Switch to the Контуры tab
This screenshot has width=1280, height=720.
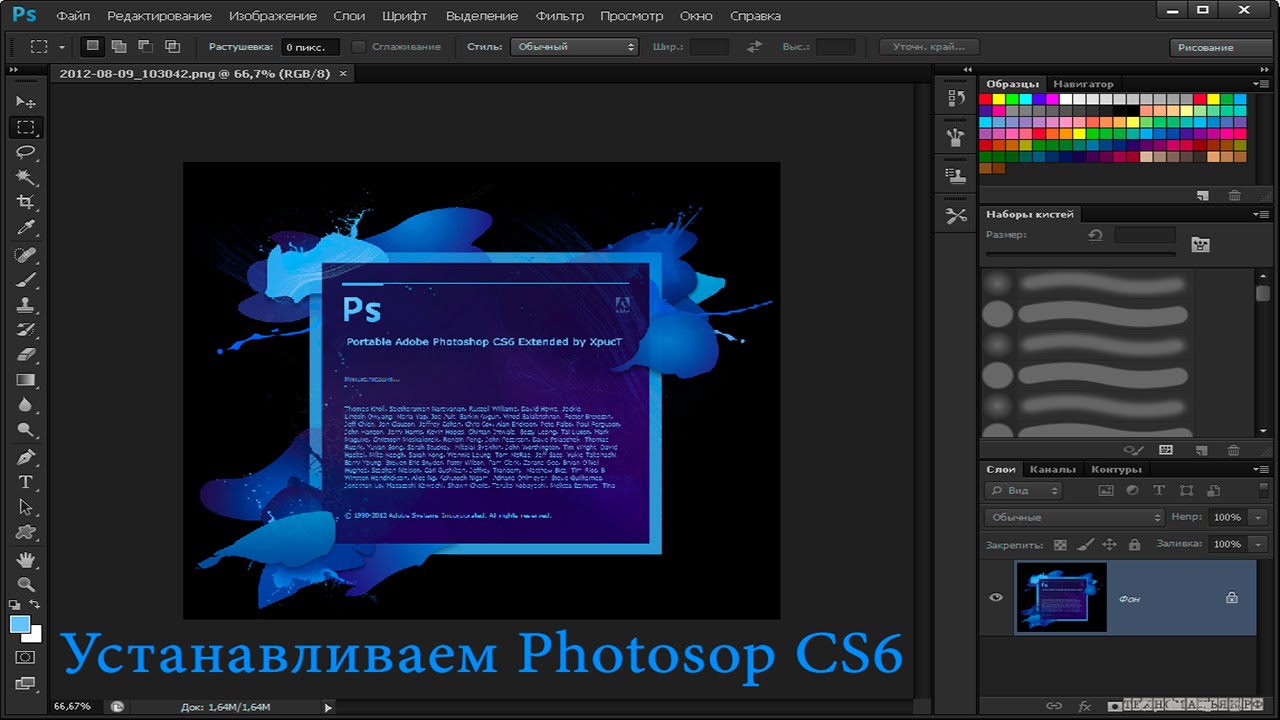pyautogui.click(x=1116, y=469)
